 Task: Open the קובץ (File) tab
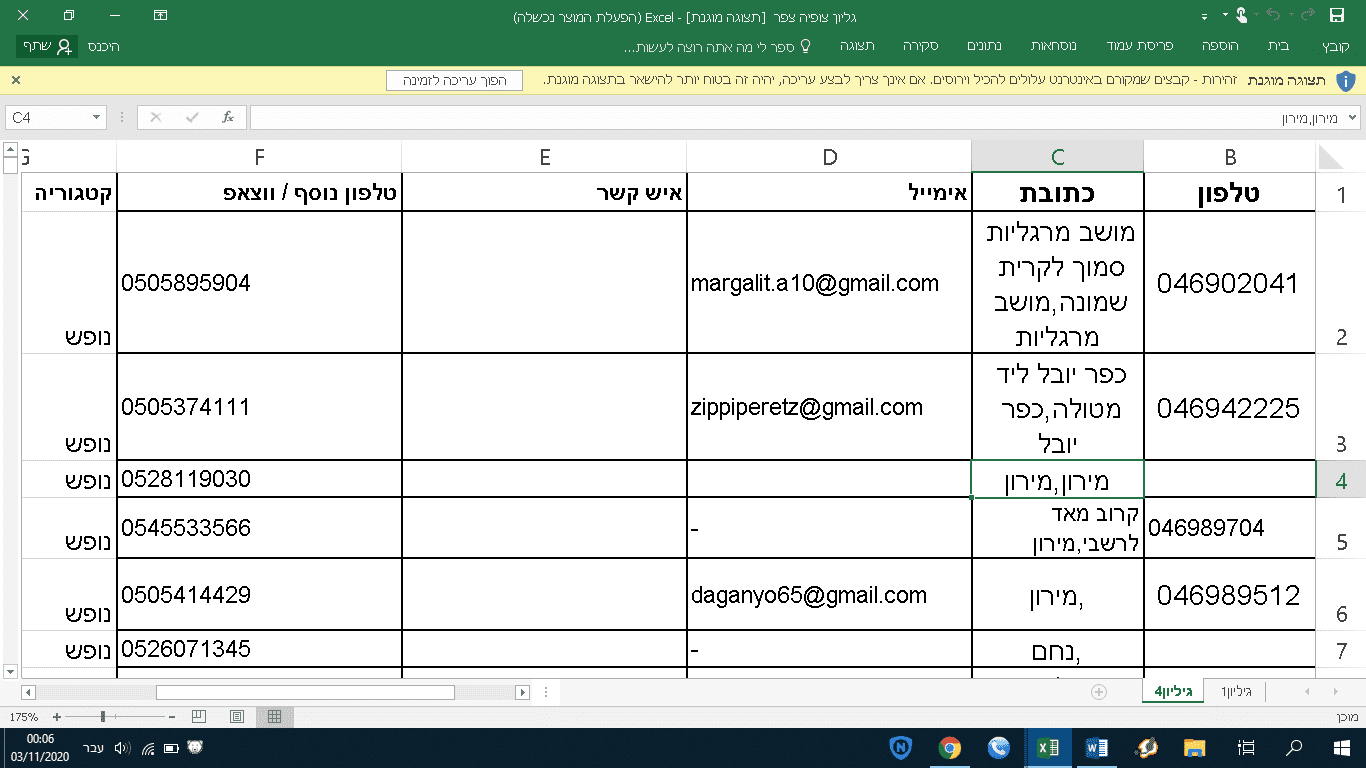pyautogui.click(x=1335, y=46)
